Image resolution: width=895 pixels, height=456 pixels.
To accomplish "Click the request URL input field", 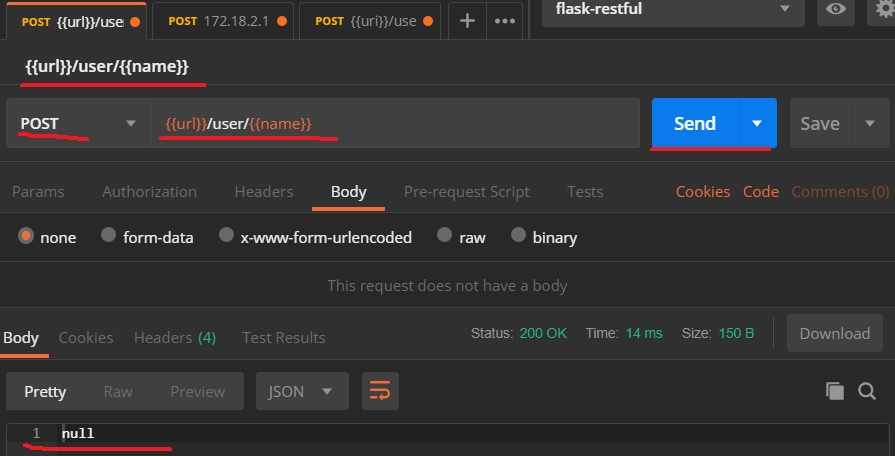I will 395,123.
